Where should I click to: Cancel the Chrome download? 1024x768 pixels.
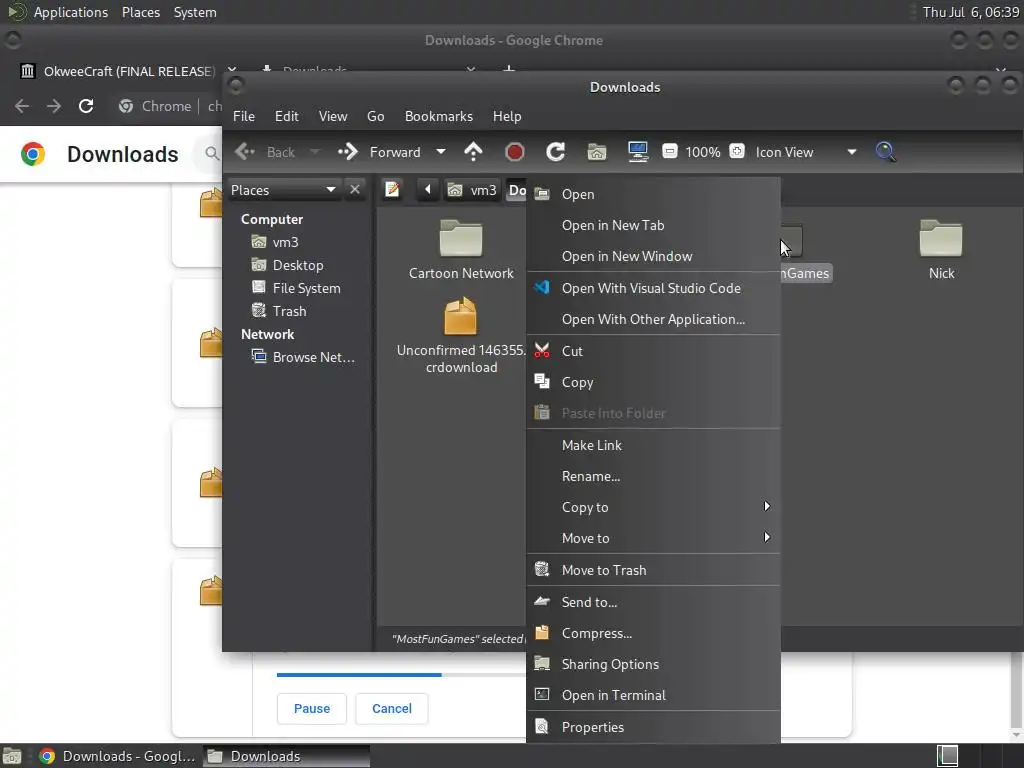point(392,709)
